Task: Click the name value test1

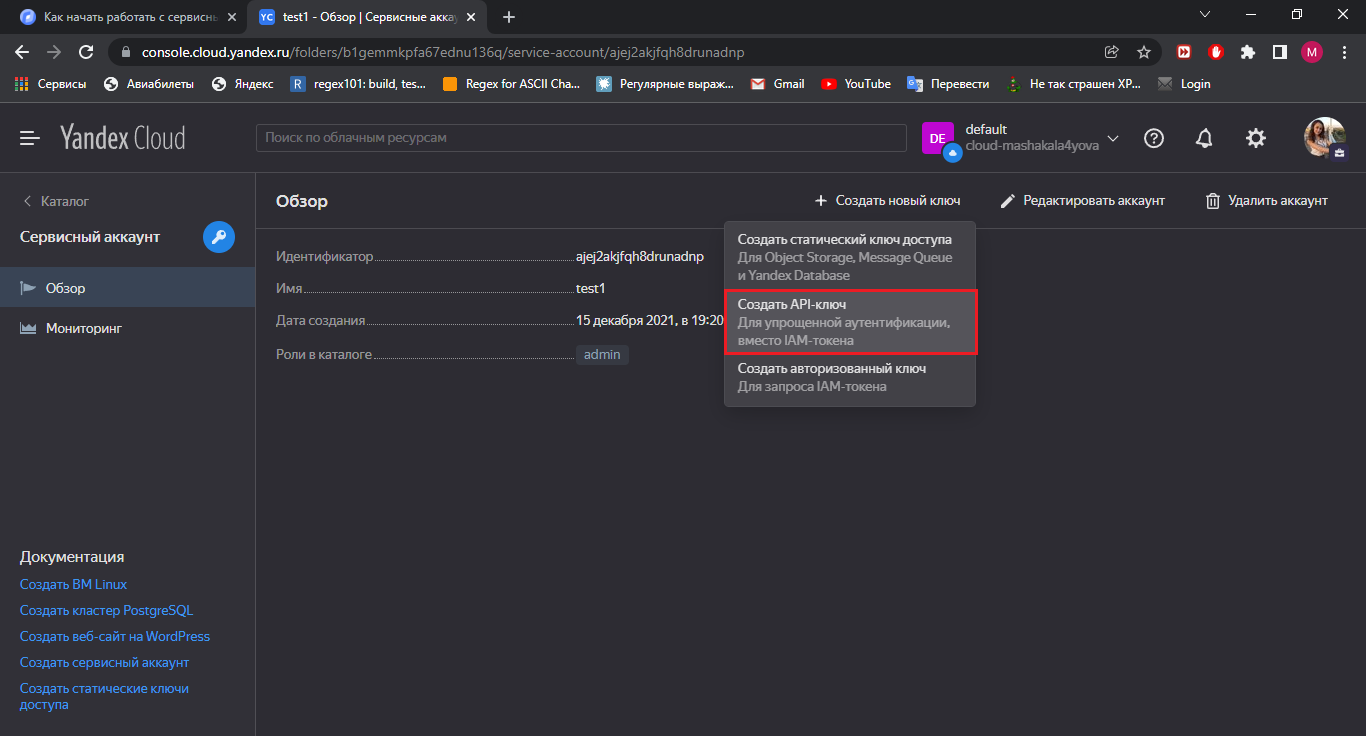Action: 591,288
